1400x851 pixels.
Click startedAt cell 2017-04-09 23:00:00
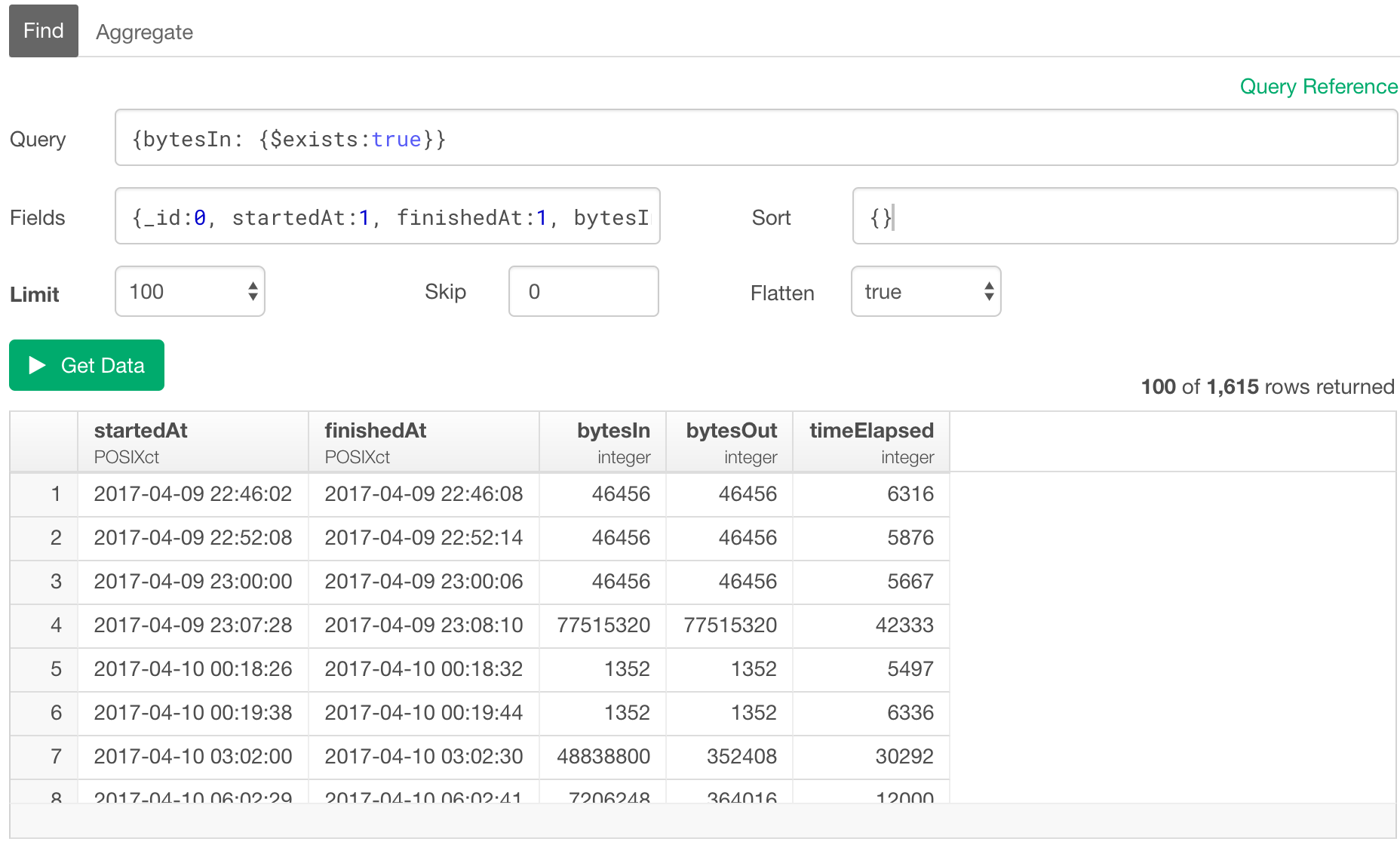(193, 582)
